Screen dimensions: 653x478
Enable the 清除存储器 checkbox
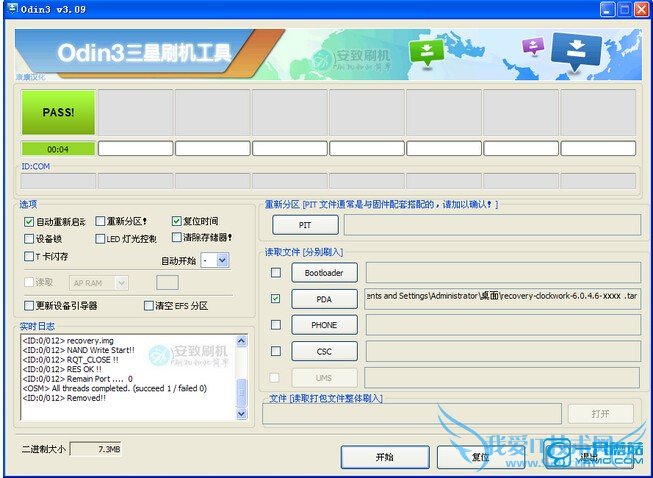pos(177,237)
